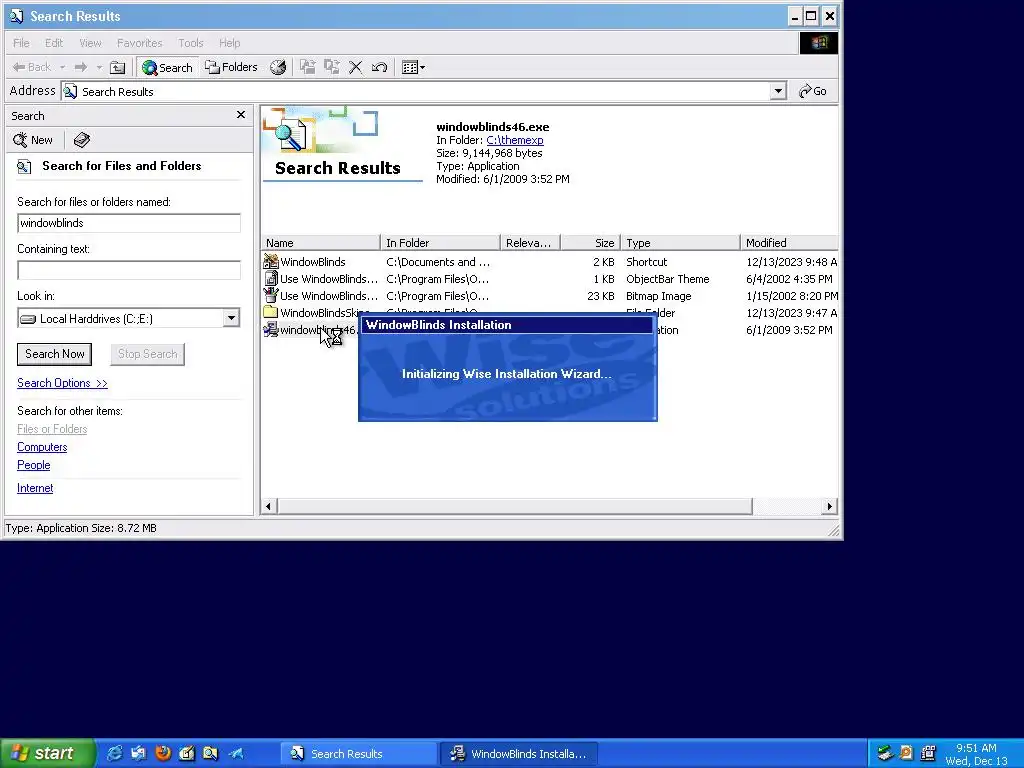Click the Undo toolbar icon
This screenshot has height=768, width=1024.
pyautogui.click(x=379, y=67)
